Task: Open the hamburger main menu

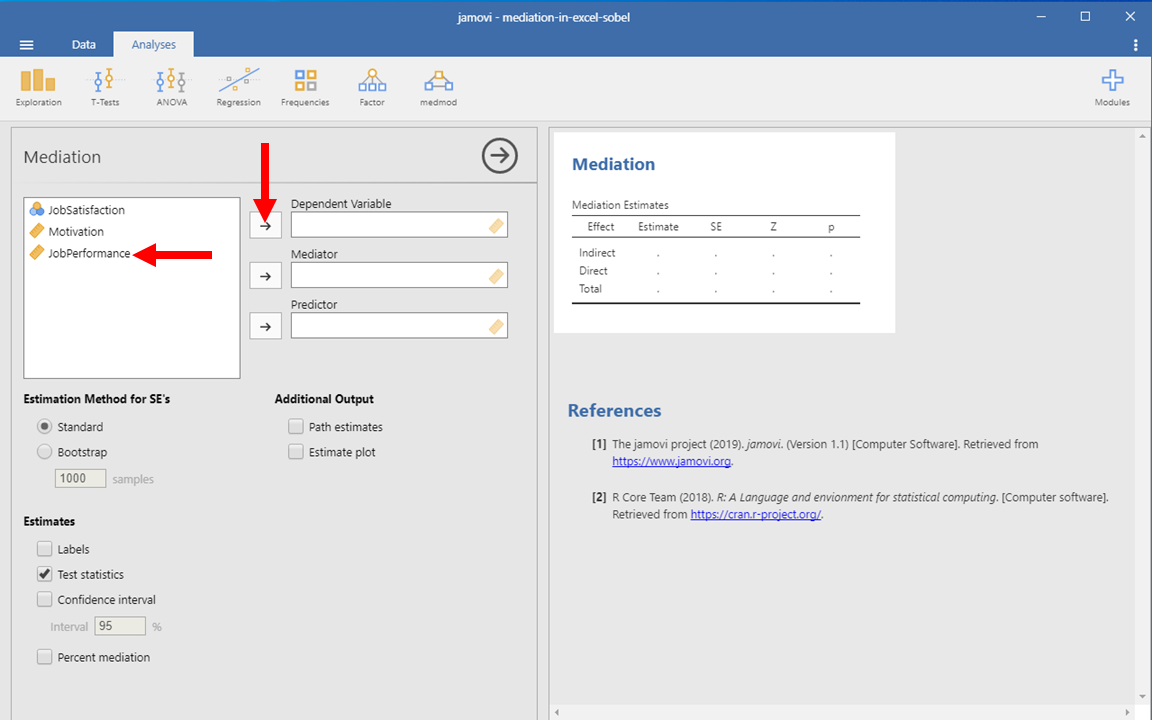Action: tap(27, 45)
